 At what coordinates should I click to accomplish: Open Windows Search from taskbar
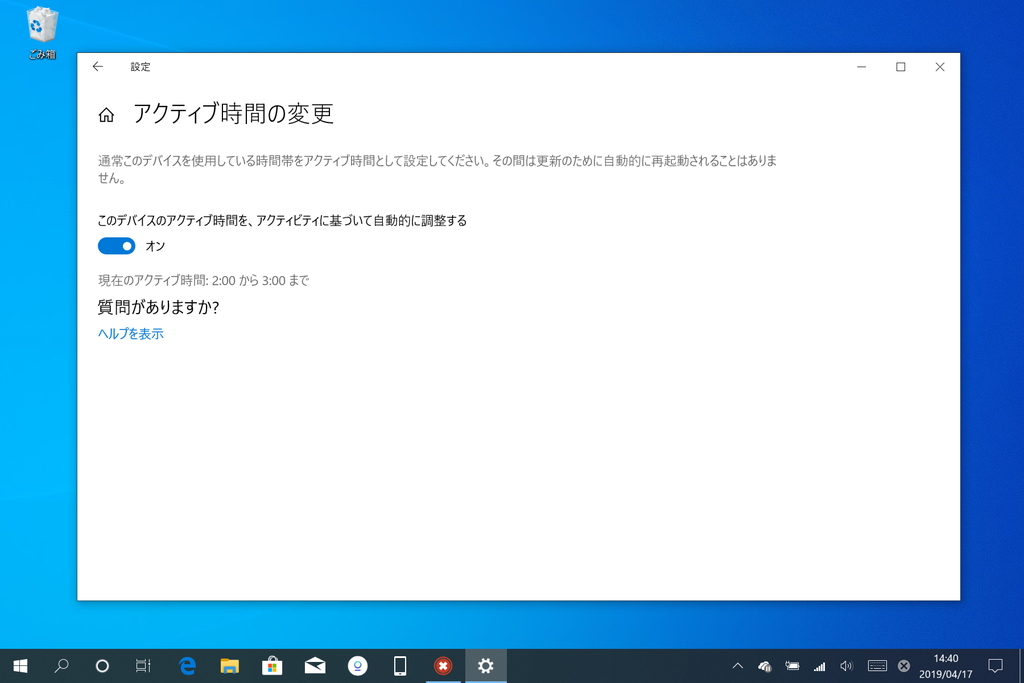pos(60,665)
